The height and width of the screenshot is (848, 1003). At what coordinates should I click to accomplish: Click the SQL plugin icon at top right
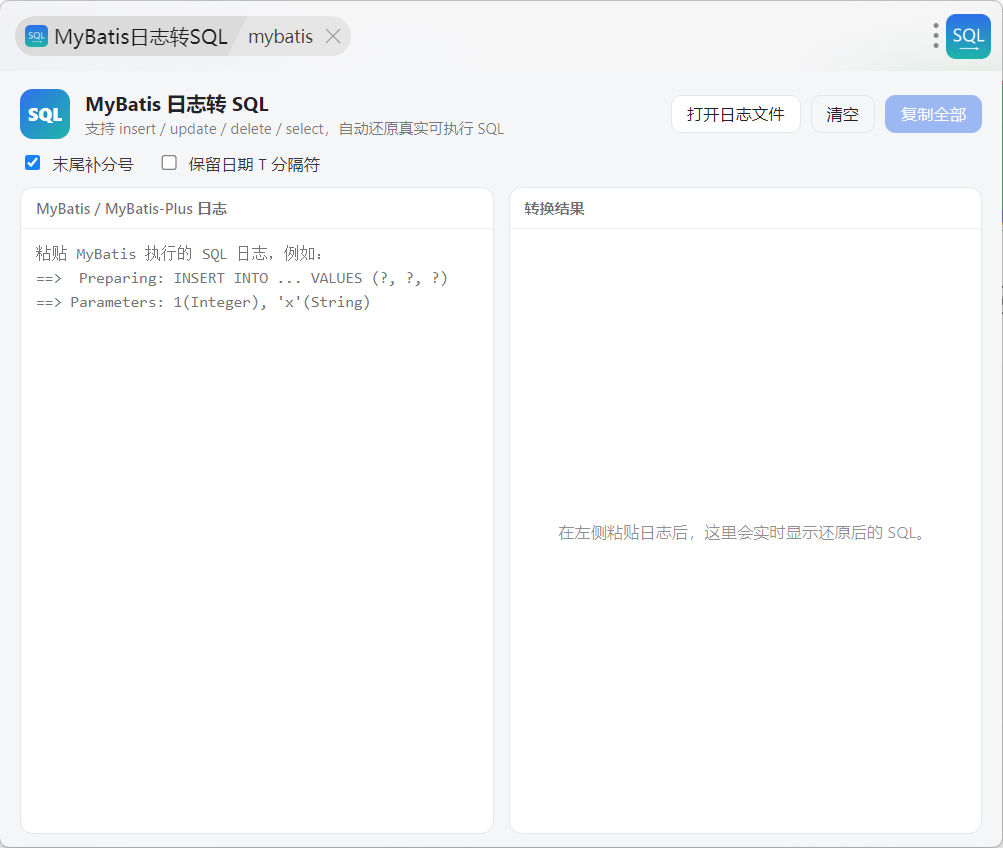coord(968,36)
